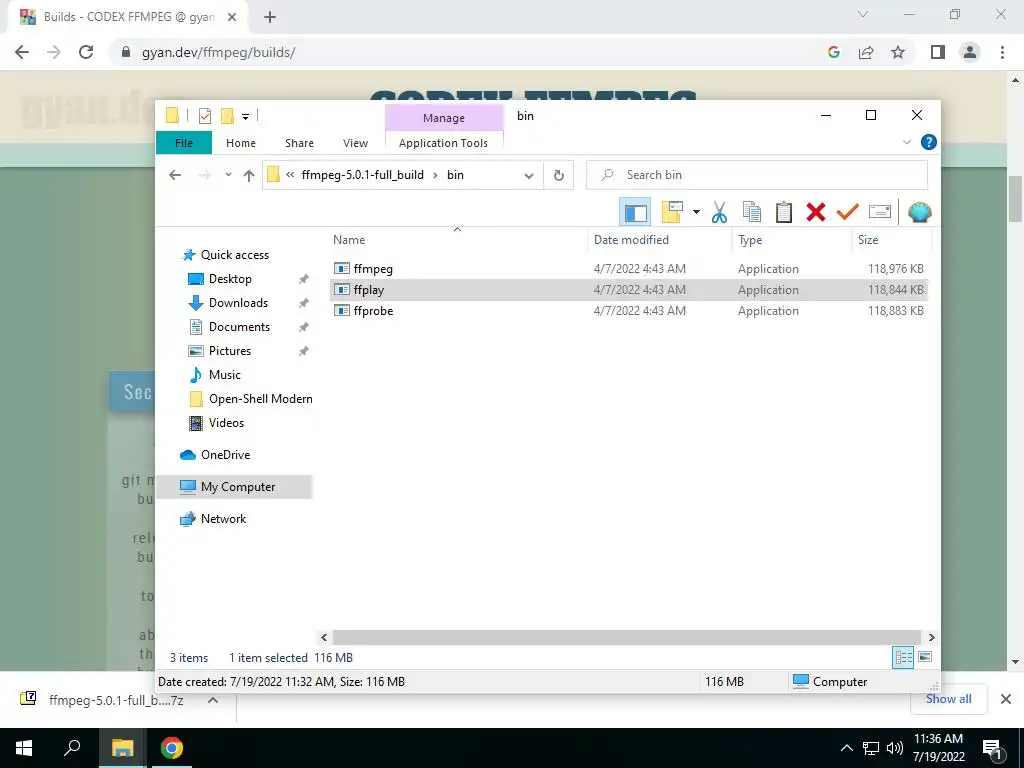This screenshot has width=1024, height=768.
Task: Click ffmpeg-5.0.1-full_build in address path
Action: (x=362, y=175)
